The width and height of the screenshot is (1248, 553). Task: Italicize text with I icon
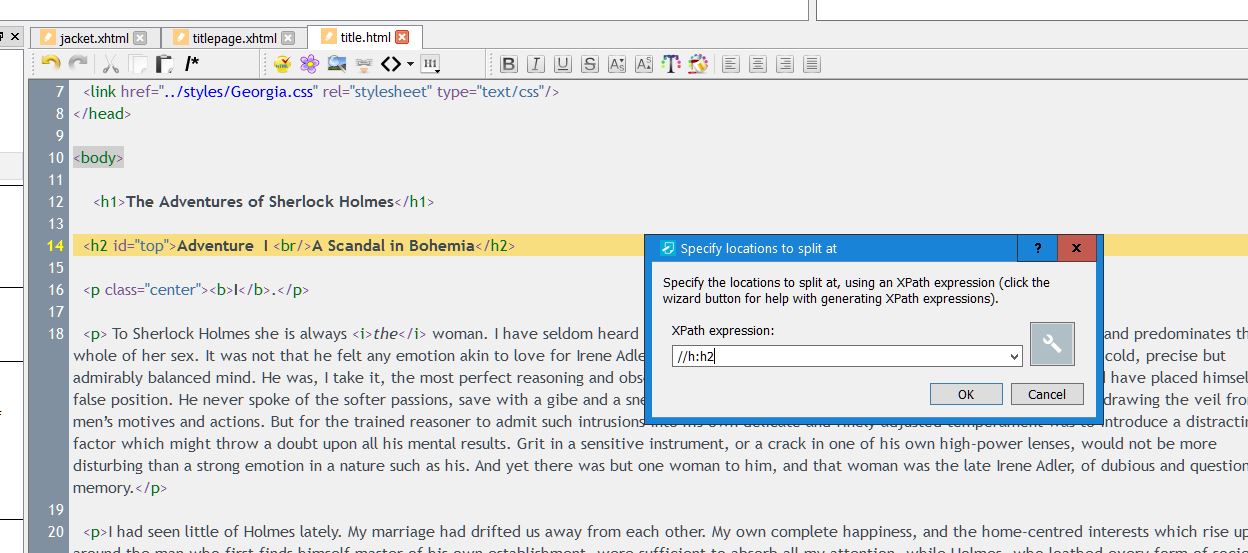[536, 64]
